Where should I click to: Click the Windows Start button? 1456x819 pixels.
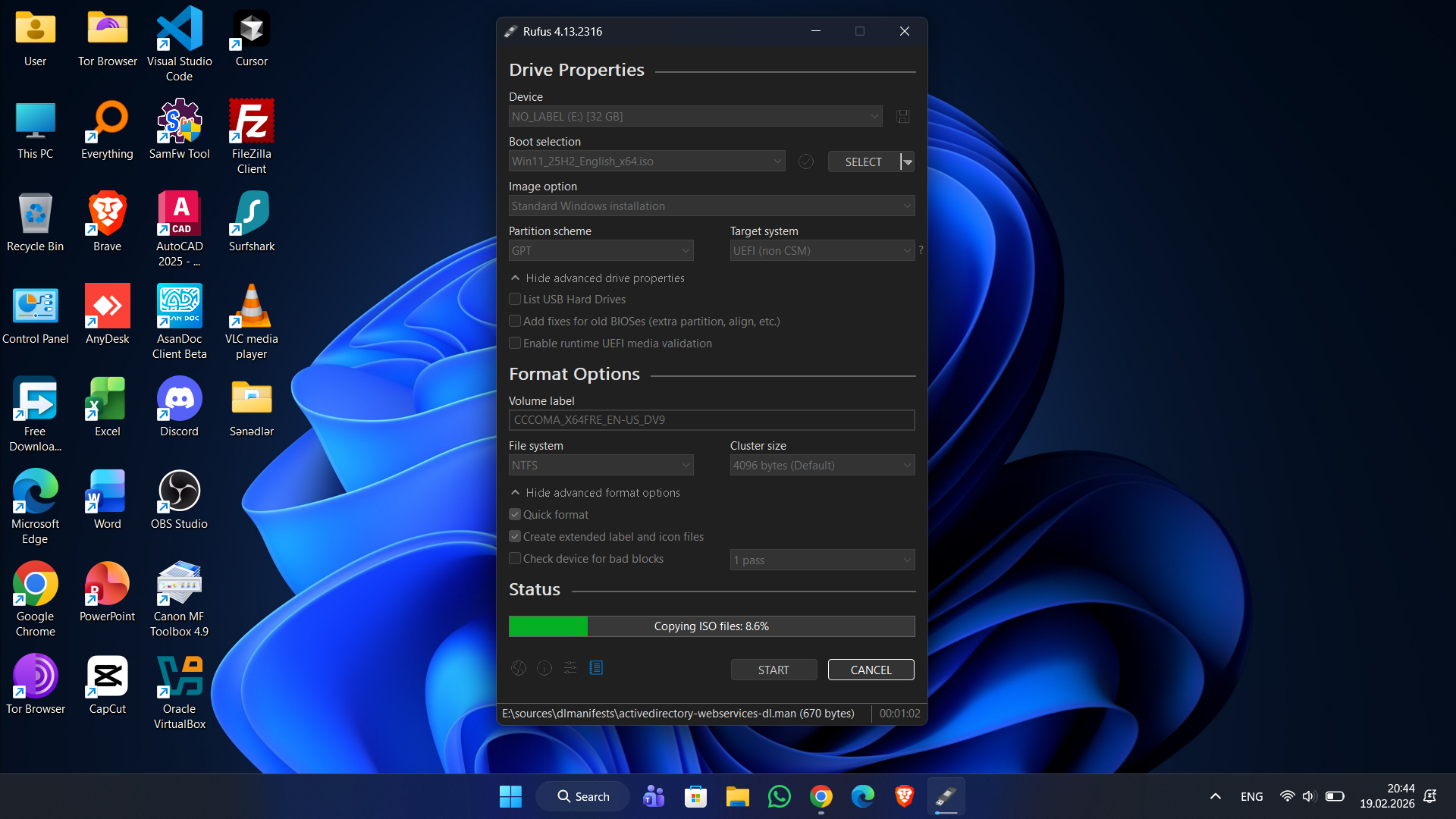coord(510,796)
